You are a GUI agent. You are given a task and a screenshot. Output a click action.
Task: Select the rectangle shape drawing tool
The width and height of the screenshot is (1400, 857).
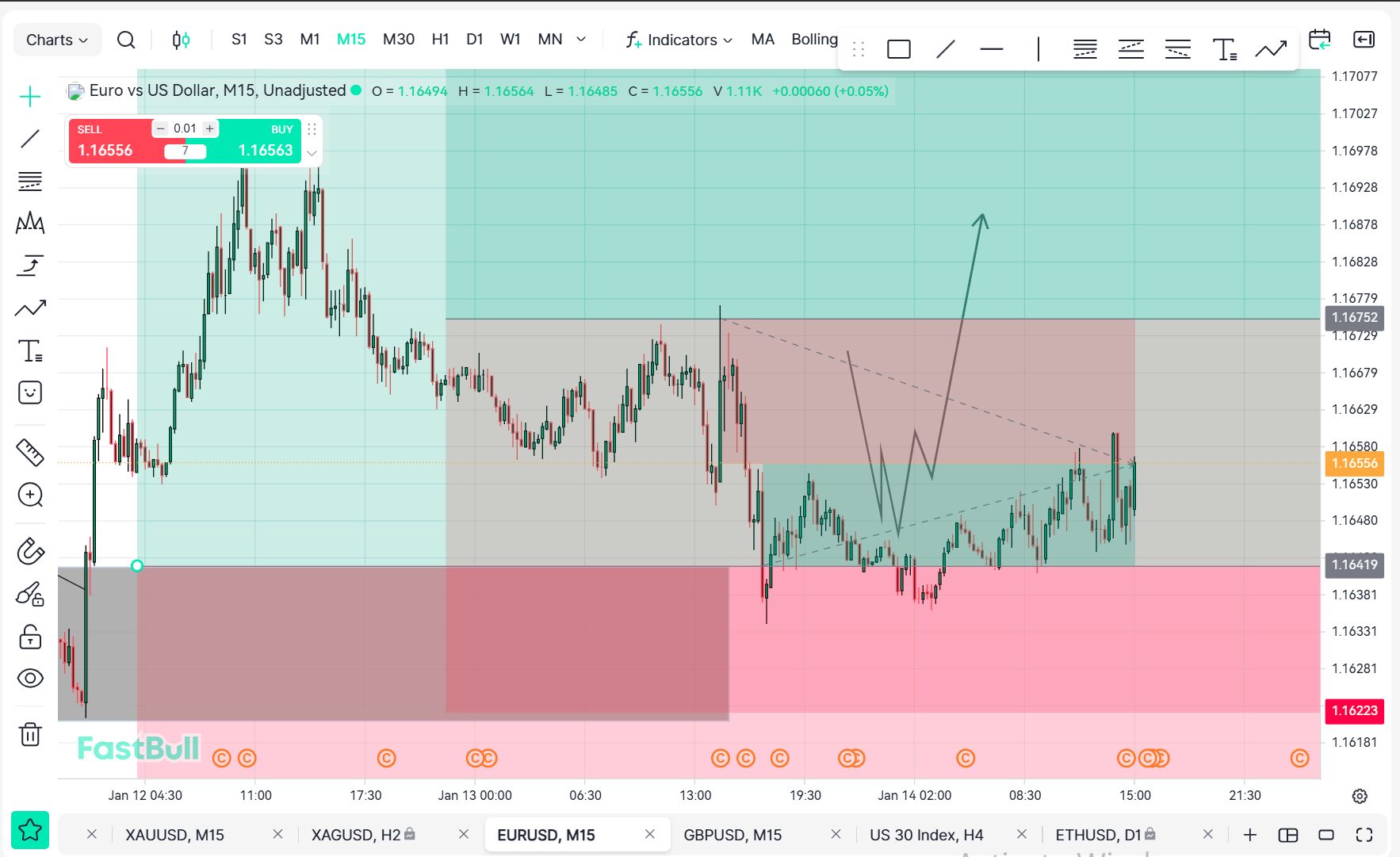(898, 49)
